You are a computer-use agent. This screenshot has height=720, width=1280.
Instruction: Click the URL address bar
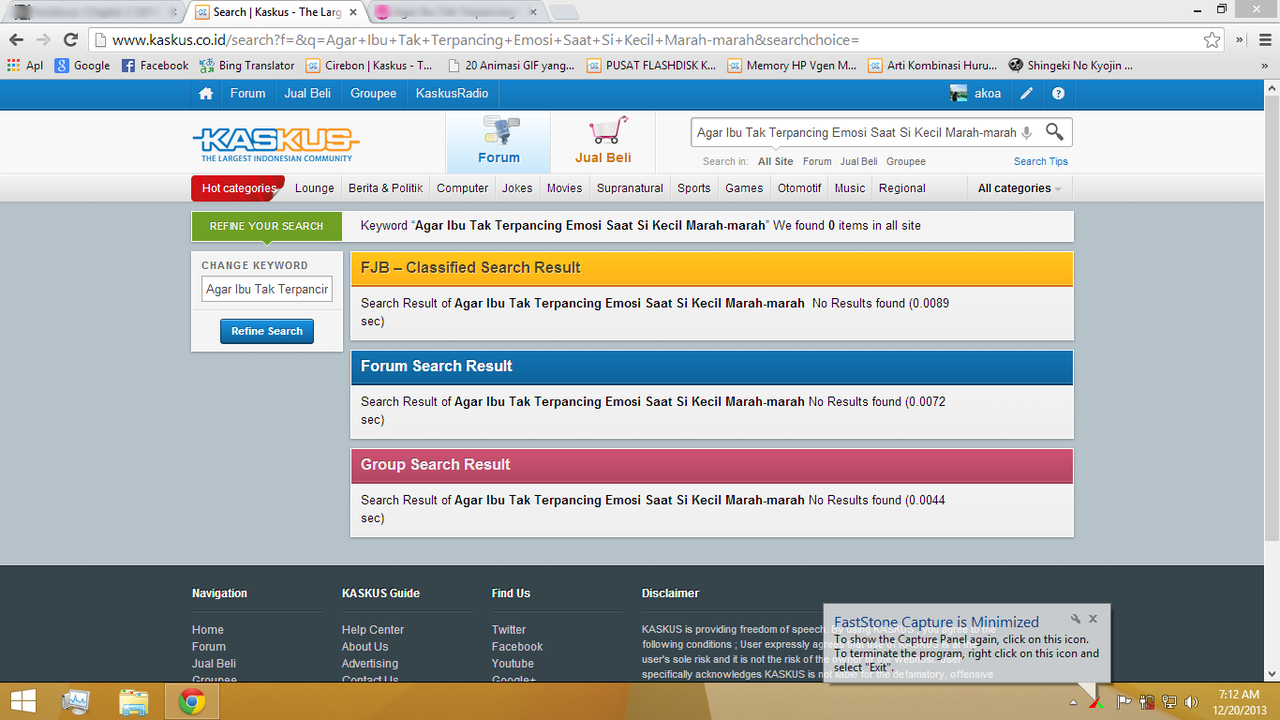(x=650, y=40)
